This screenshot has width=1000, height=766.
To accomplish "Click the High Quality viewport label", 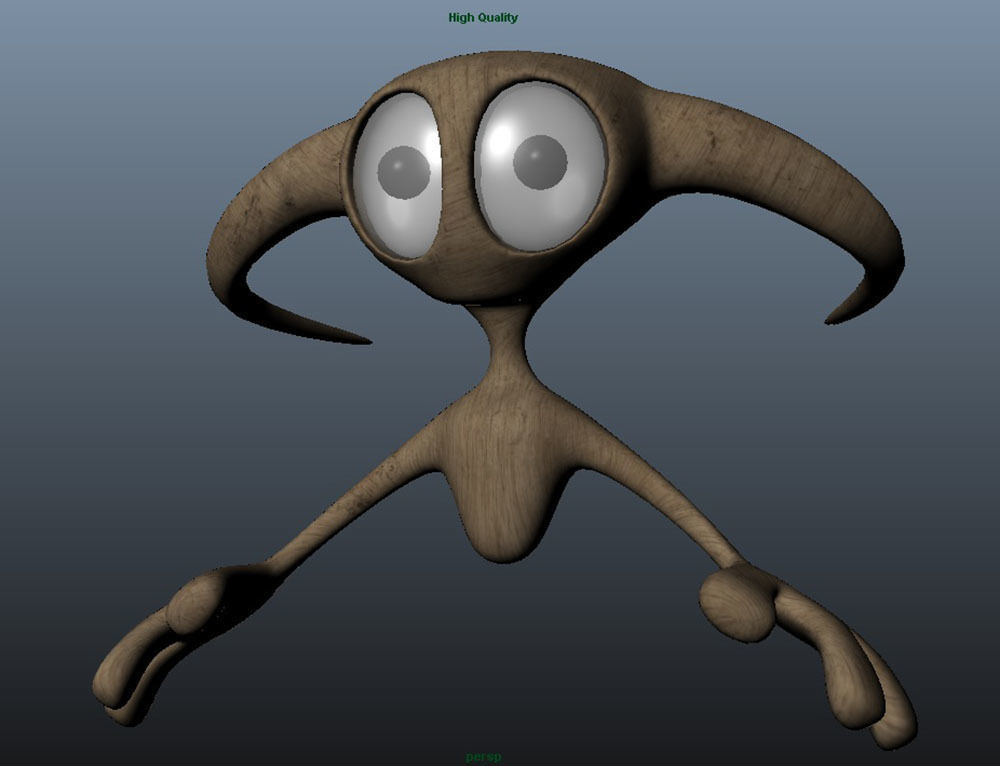I will [482, 16].
